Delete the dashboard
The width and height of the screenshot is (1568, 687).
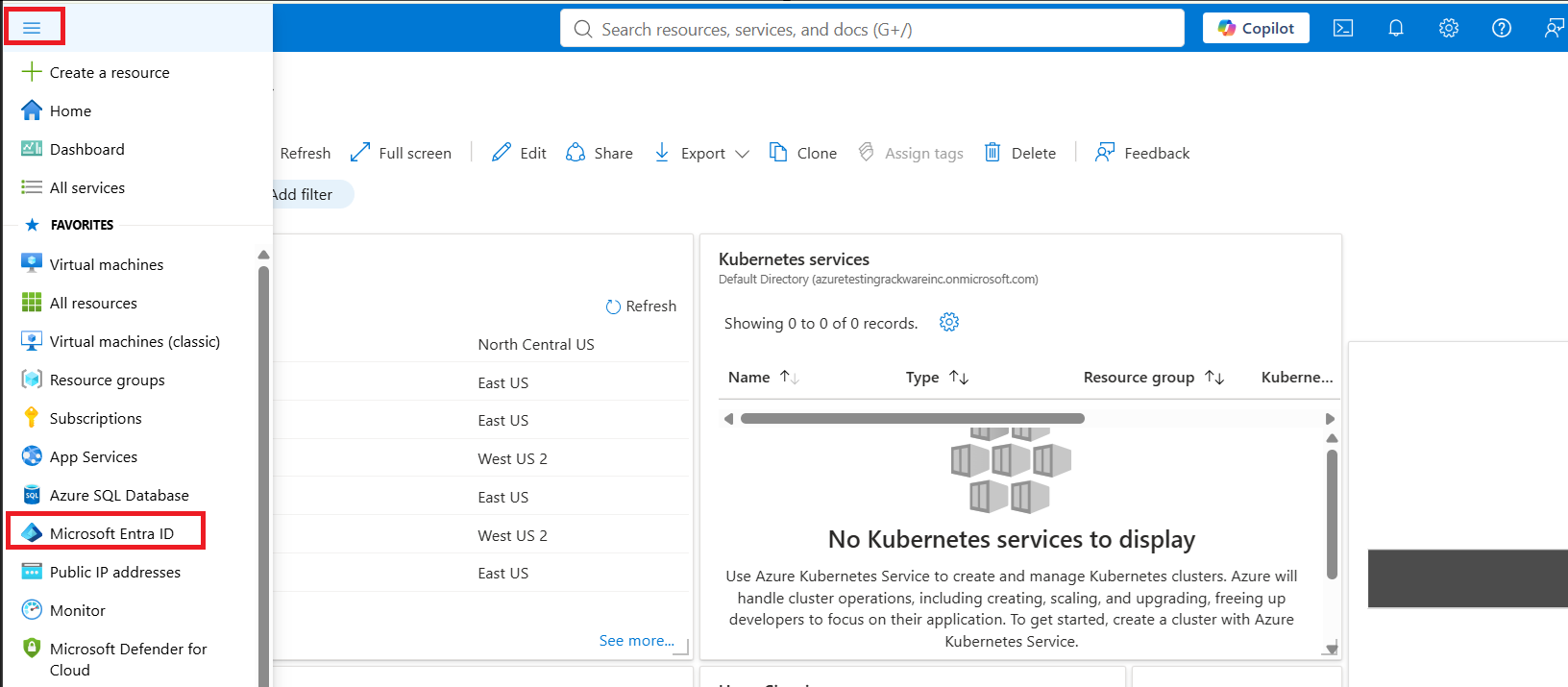point(1020,153)
